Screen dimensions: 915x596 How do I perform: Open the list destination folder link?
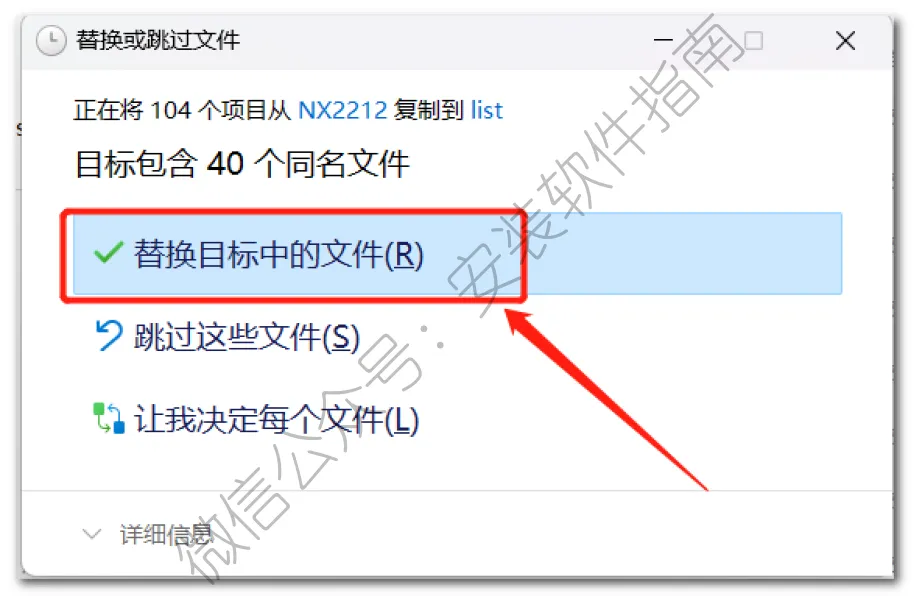coord(487,110)
